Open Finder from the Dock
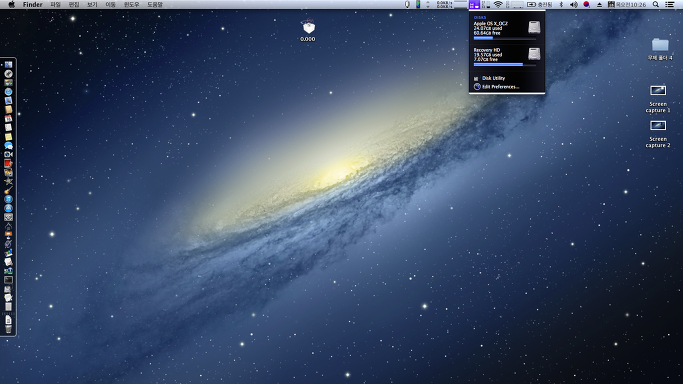This screenshot has height=384, width=683. [8, 65]
